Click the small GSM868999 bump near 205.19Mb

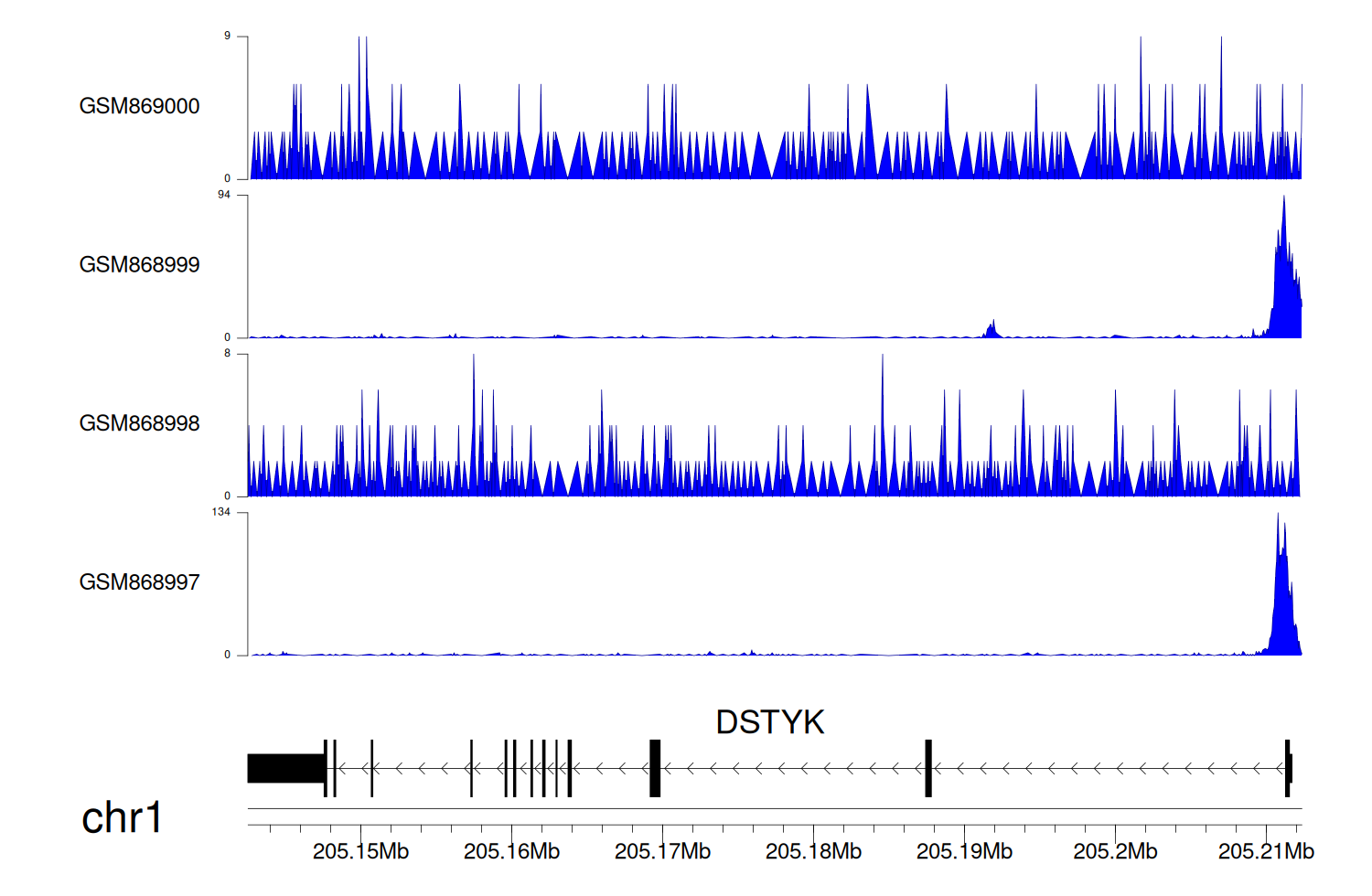[x=991, y=330]
